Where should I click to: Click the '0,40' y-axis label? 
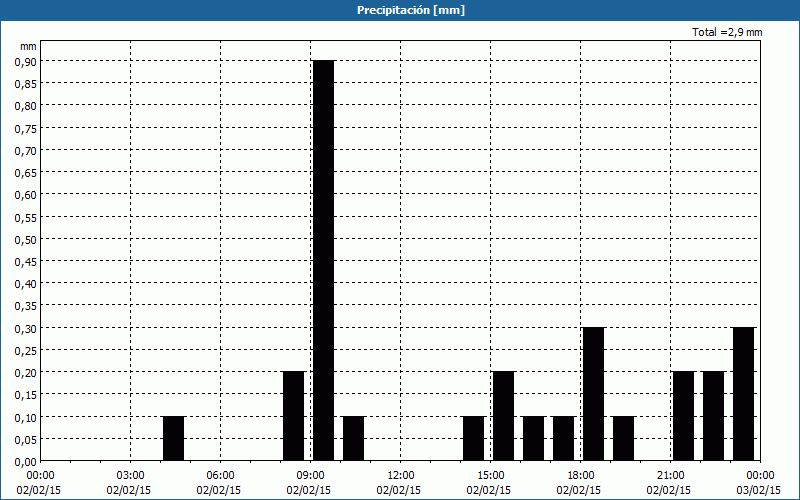(26, 284)
